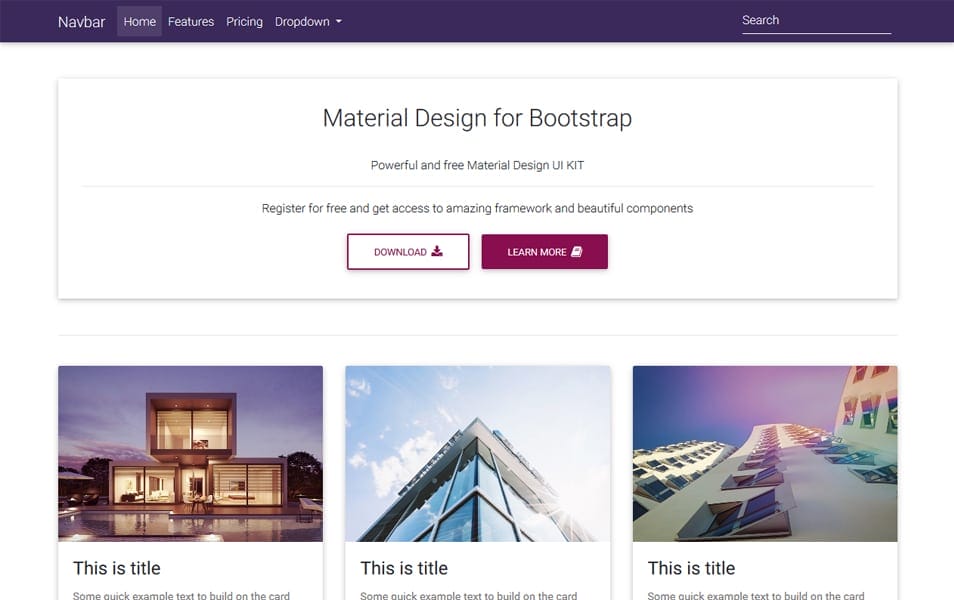
Task: Click the title under the apartment building photo
Action: [x=691, y=568]
